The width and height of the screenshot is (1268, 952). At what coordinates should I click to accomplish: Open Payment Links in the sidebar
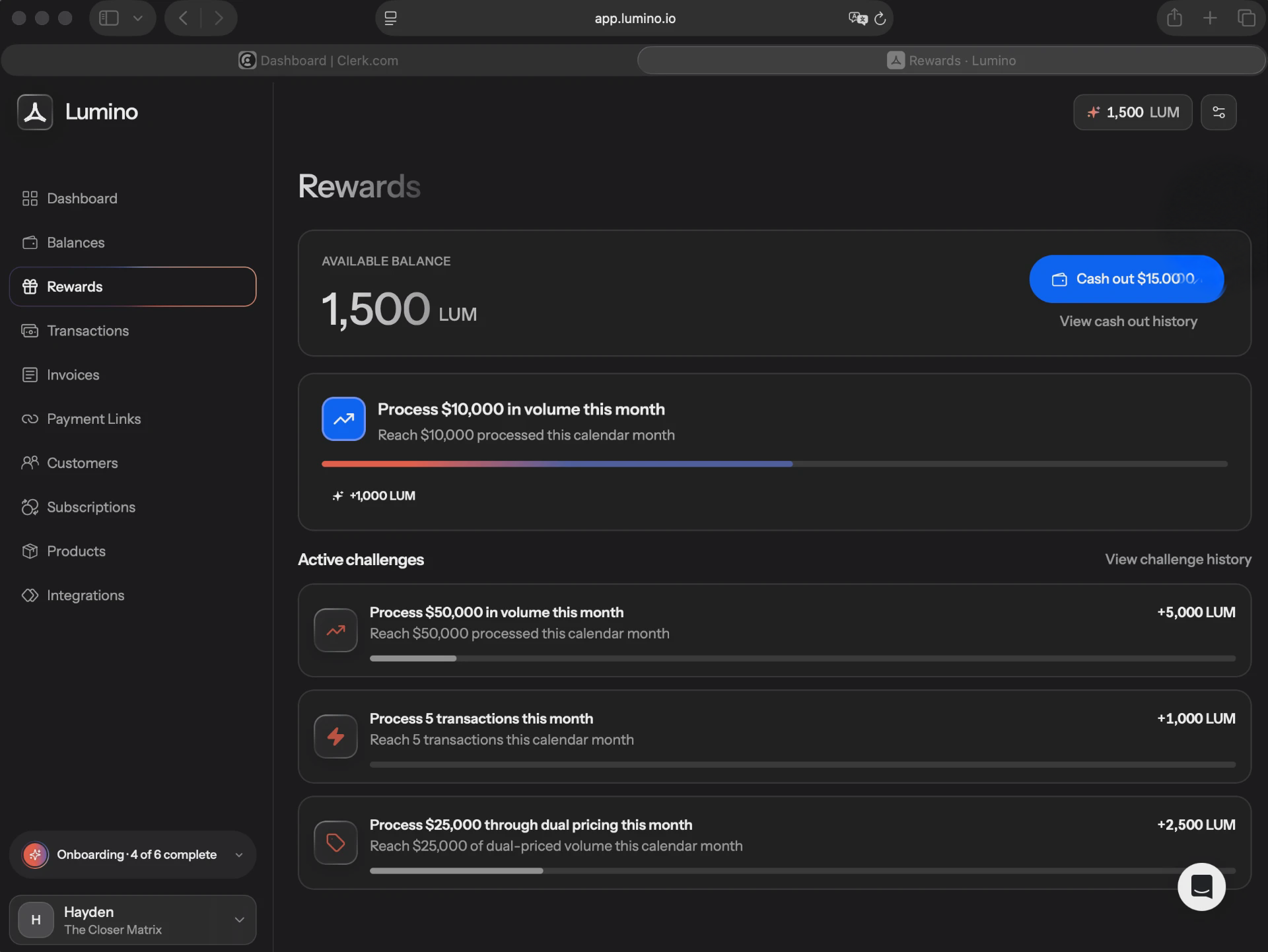[132, 419]
